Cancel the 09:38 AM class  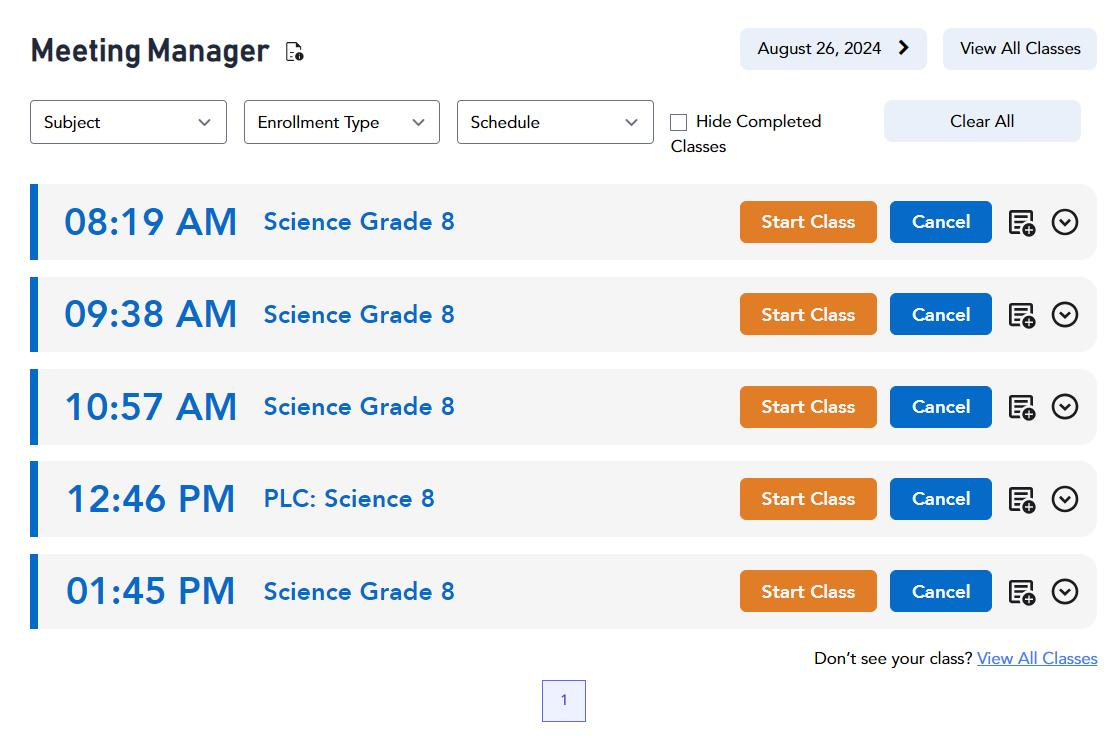coord(941,314)
